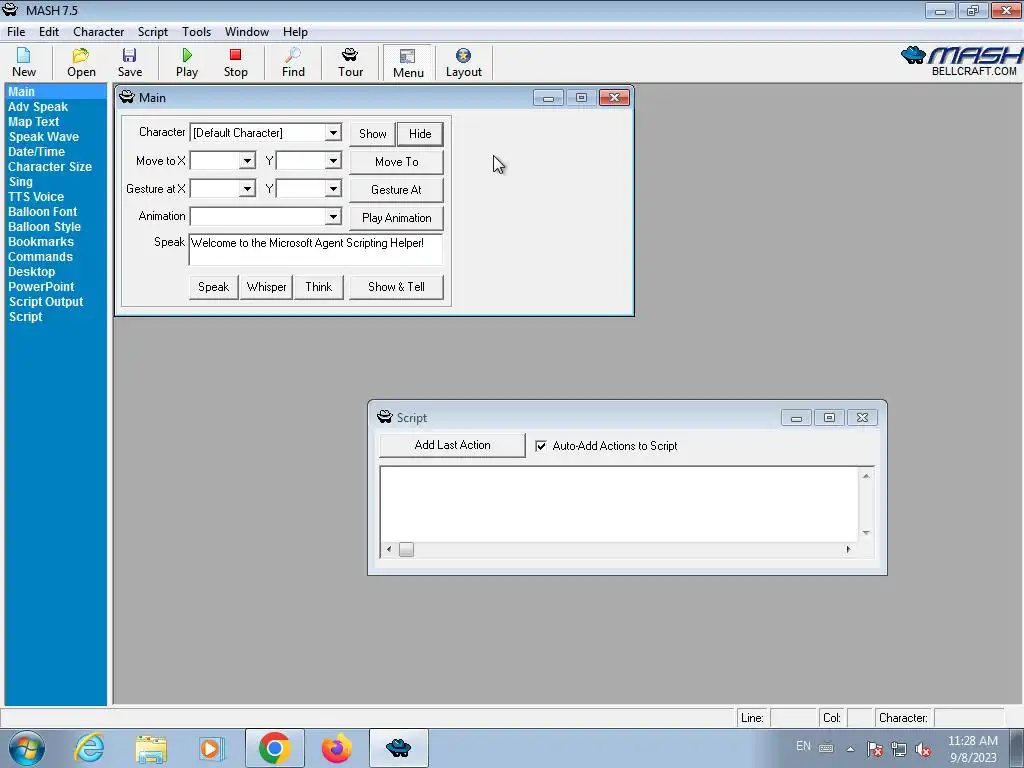Viewport: 1024px width, 768px height.
Task: Click Add Last Action button
Action: [452, 445]
